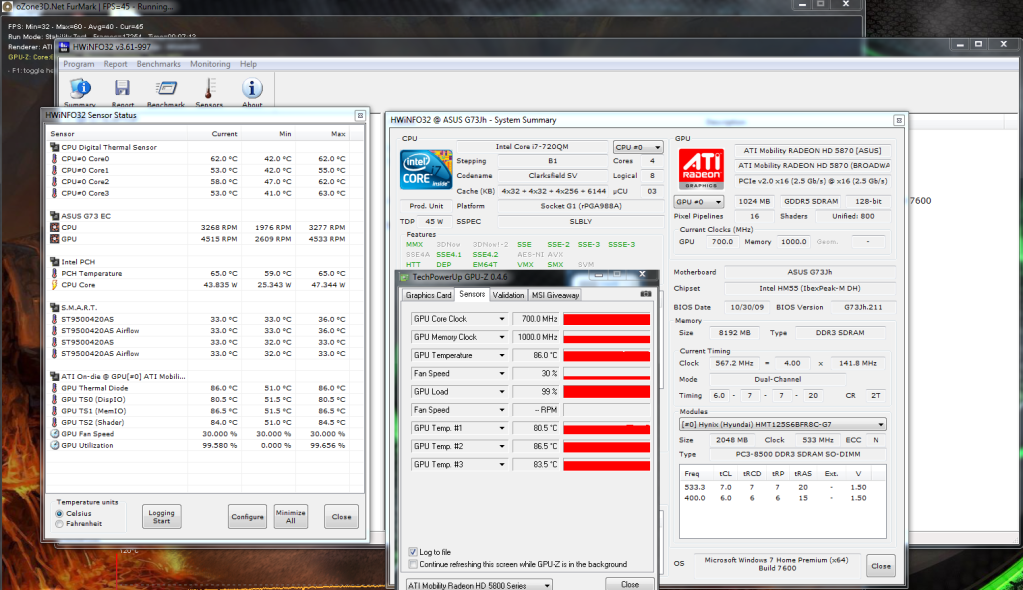Open the Program menu
The image size is (1023, 590).
[79, 64]
